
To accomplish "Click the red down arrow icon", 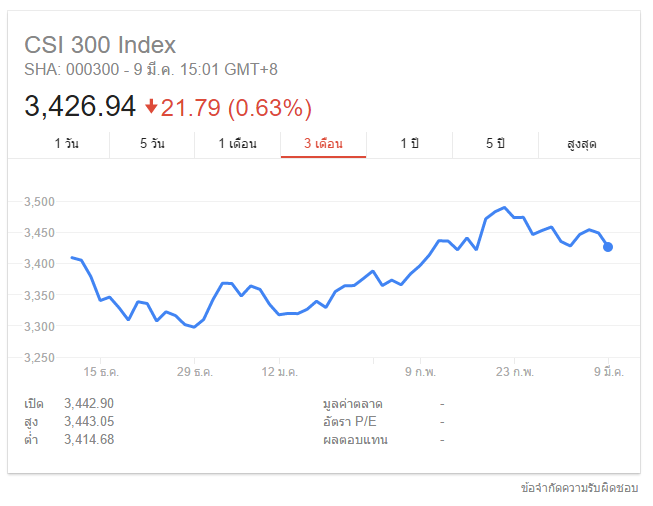I will pos(152,106).
